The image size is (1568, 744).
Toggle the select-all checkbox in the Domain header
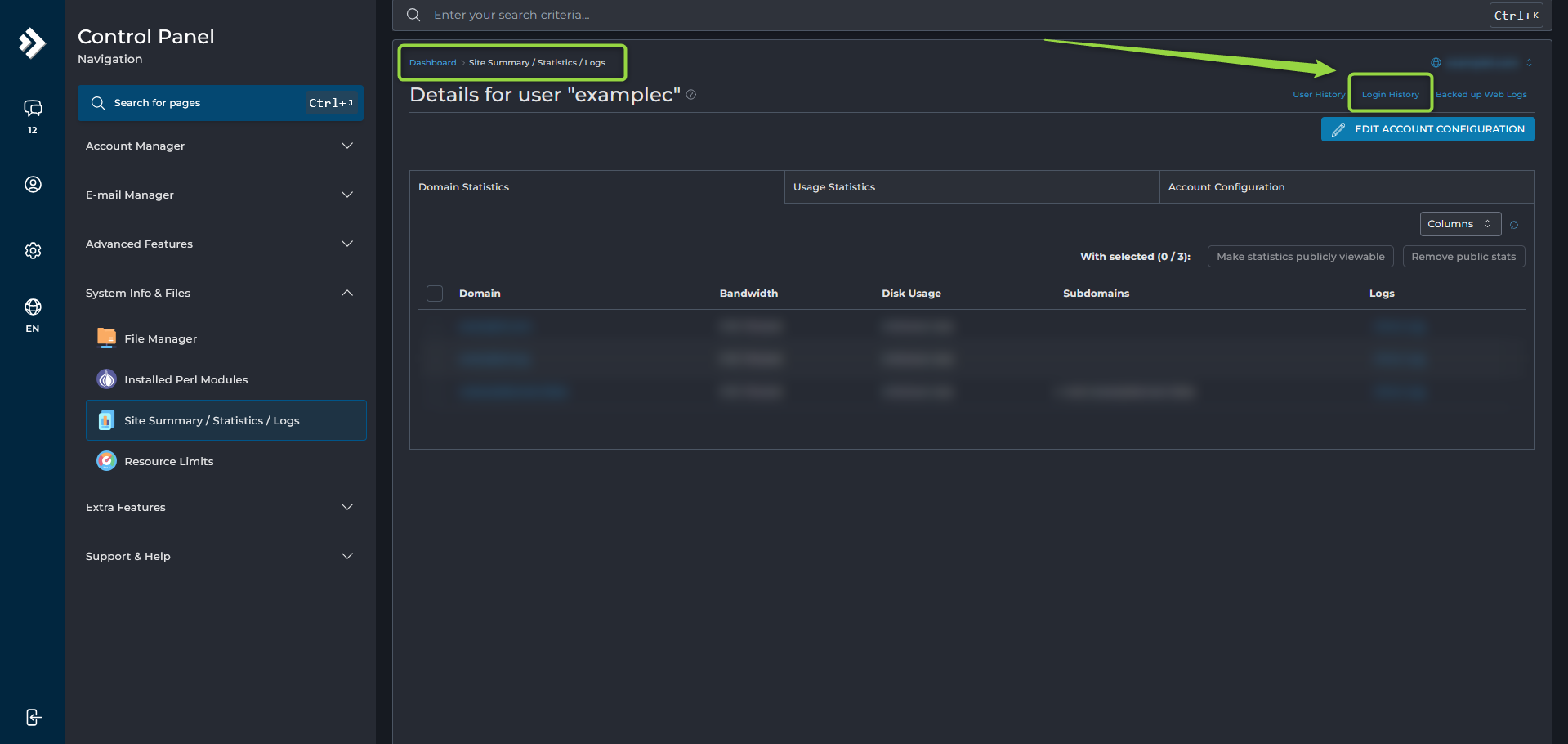[435, 294]
